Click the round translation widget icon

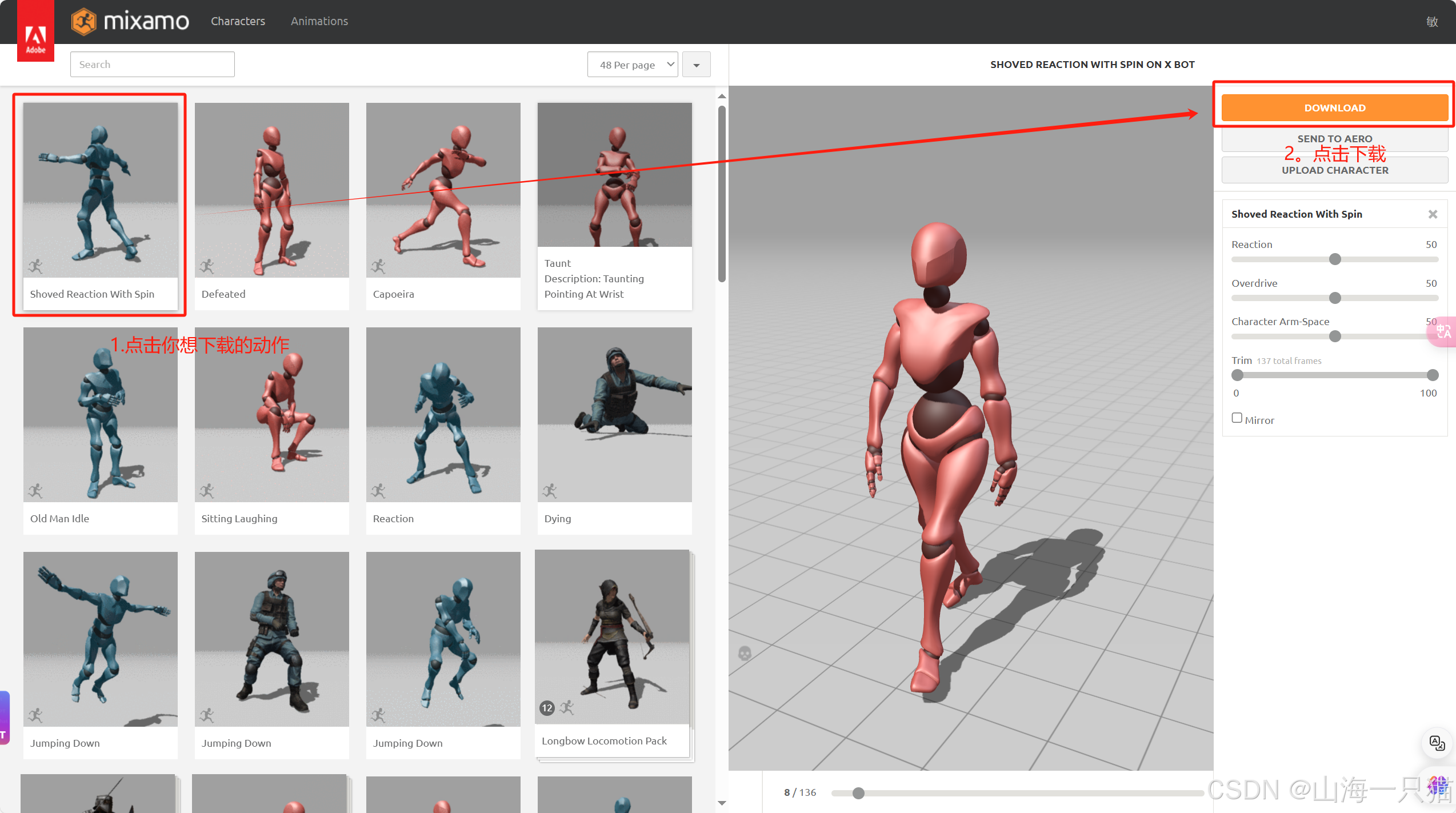(x=1437, y=743)
